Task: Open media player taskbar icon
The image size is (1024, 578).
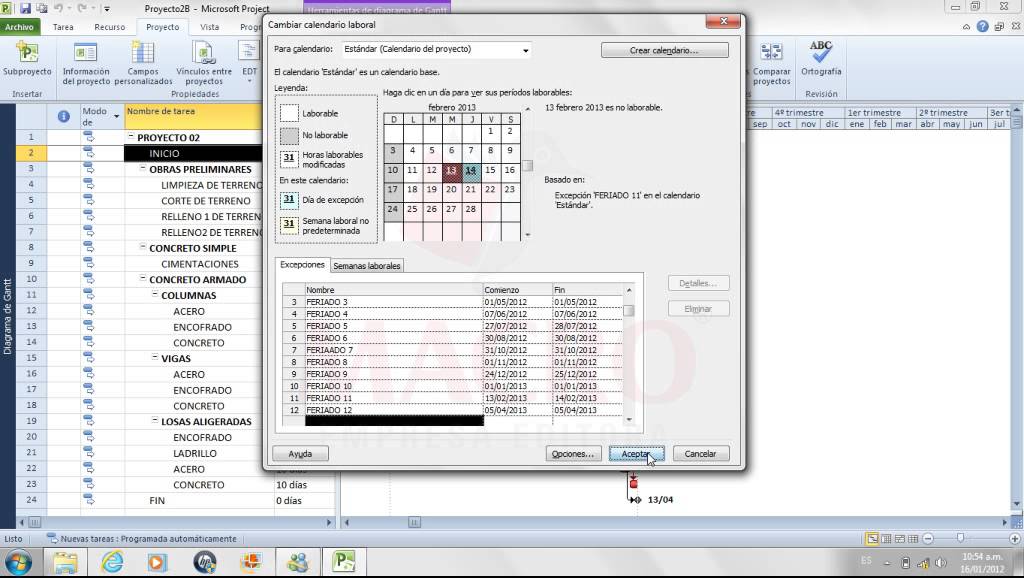Action: (157, 562)
